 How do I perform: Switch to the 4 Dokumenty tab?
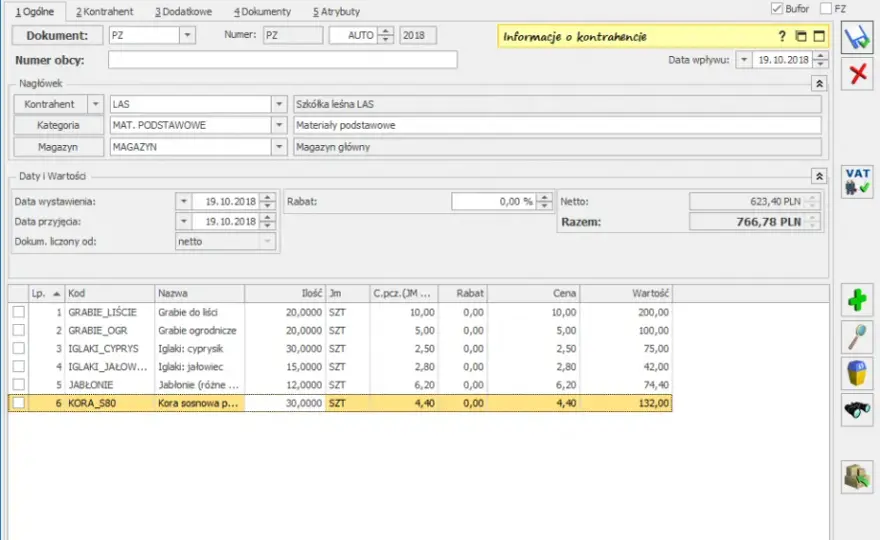coord(262,11)
